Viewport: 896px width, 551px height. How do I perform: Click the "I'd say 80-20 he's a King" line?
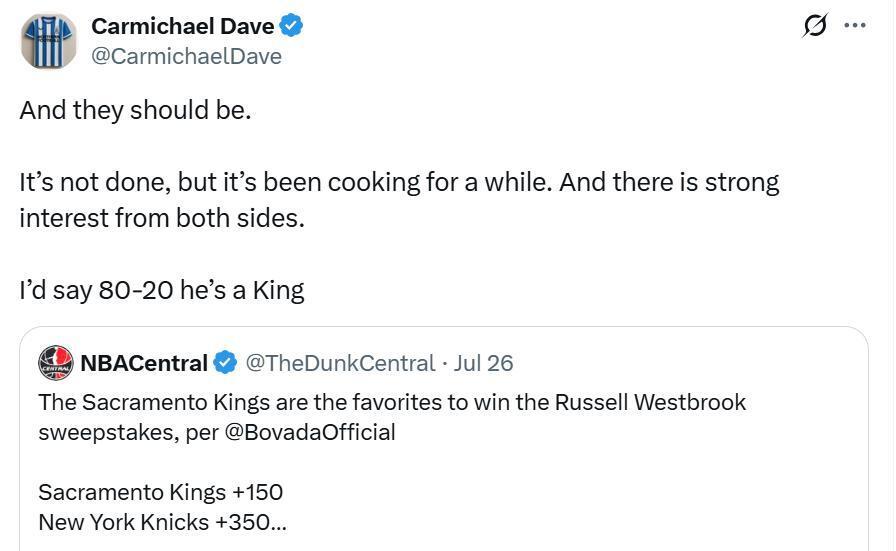[x=162, y=290]
